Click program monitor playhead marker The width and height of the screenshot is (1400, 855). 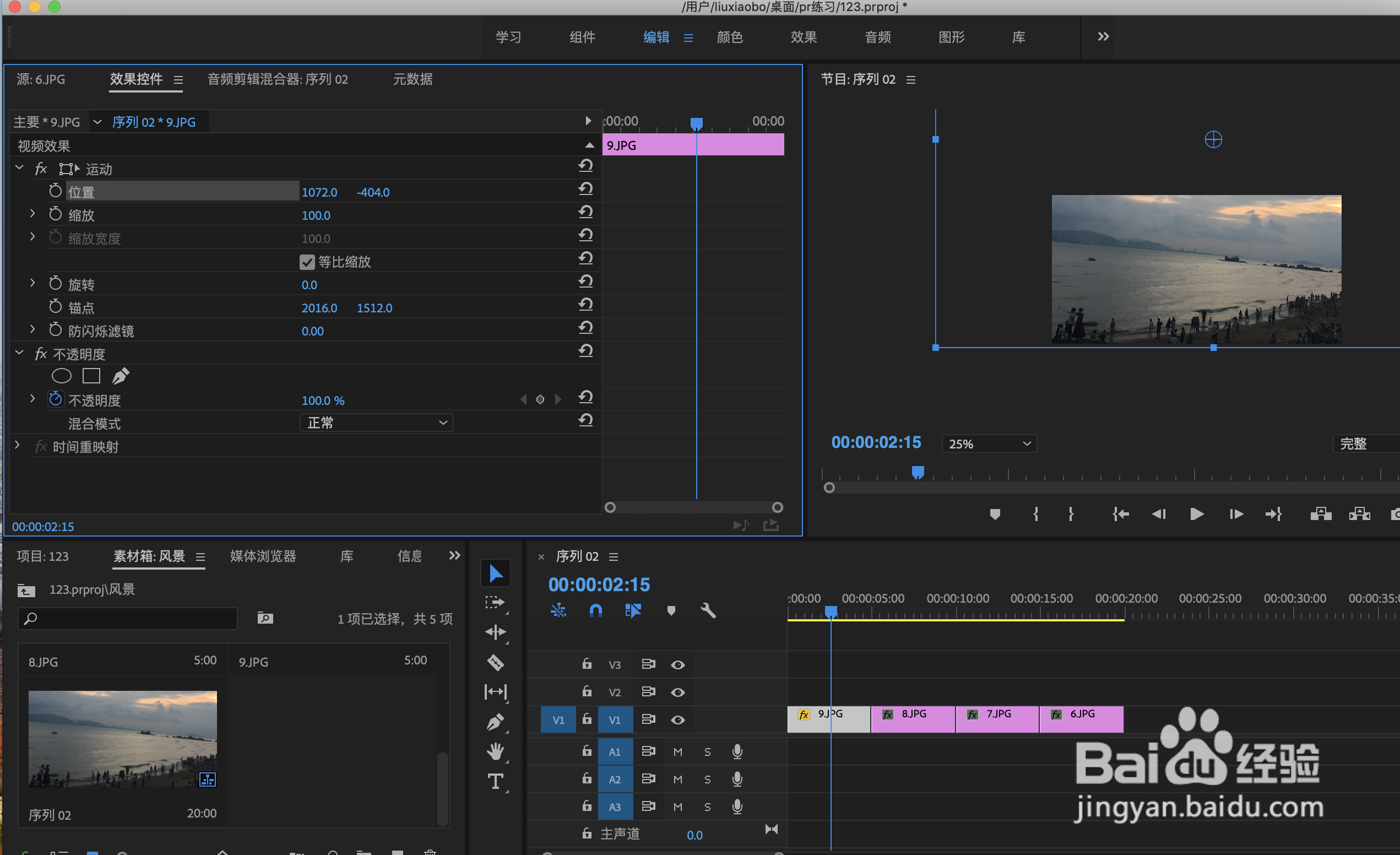918,473
